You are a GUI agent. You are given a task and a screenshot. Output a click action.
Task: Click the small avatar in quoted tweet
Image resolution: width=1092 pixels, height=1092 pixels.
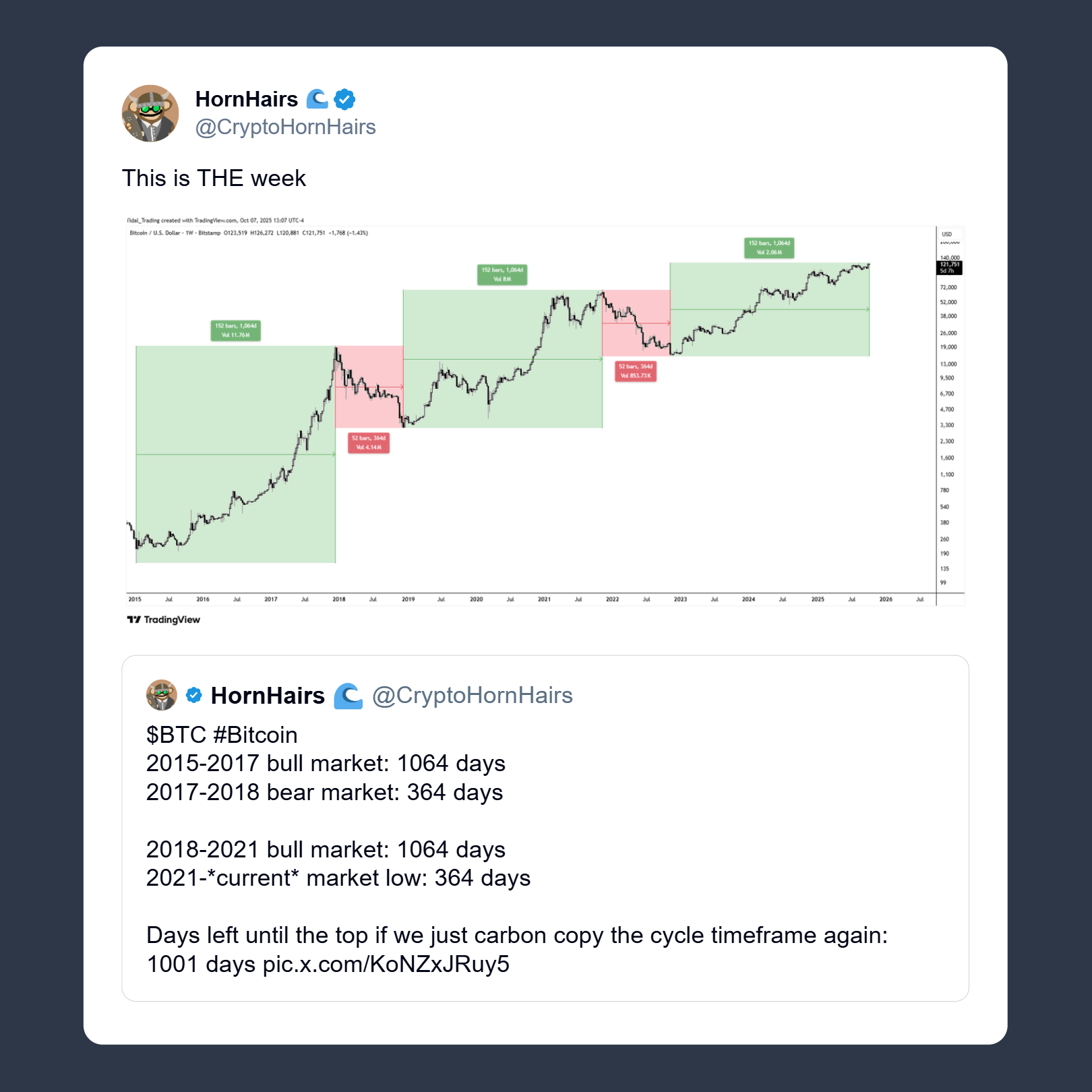pos(162,695)
